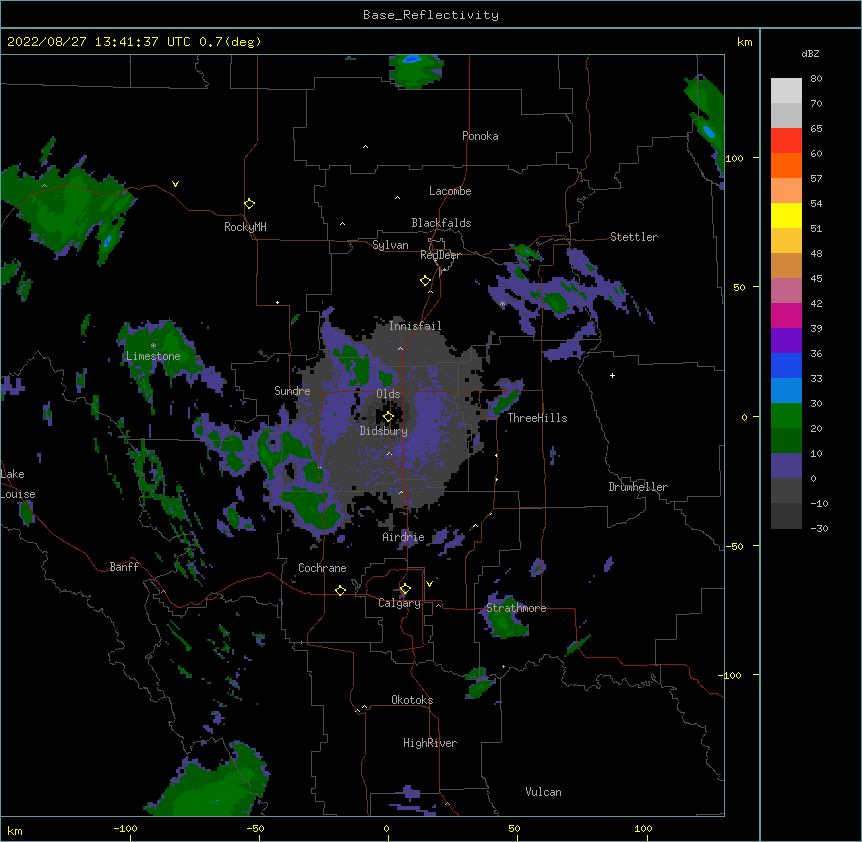Click the Strathmore city label
The image size is (862, 842).
516,608
